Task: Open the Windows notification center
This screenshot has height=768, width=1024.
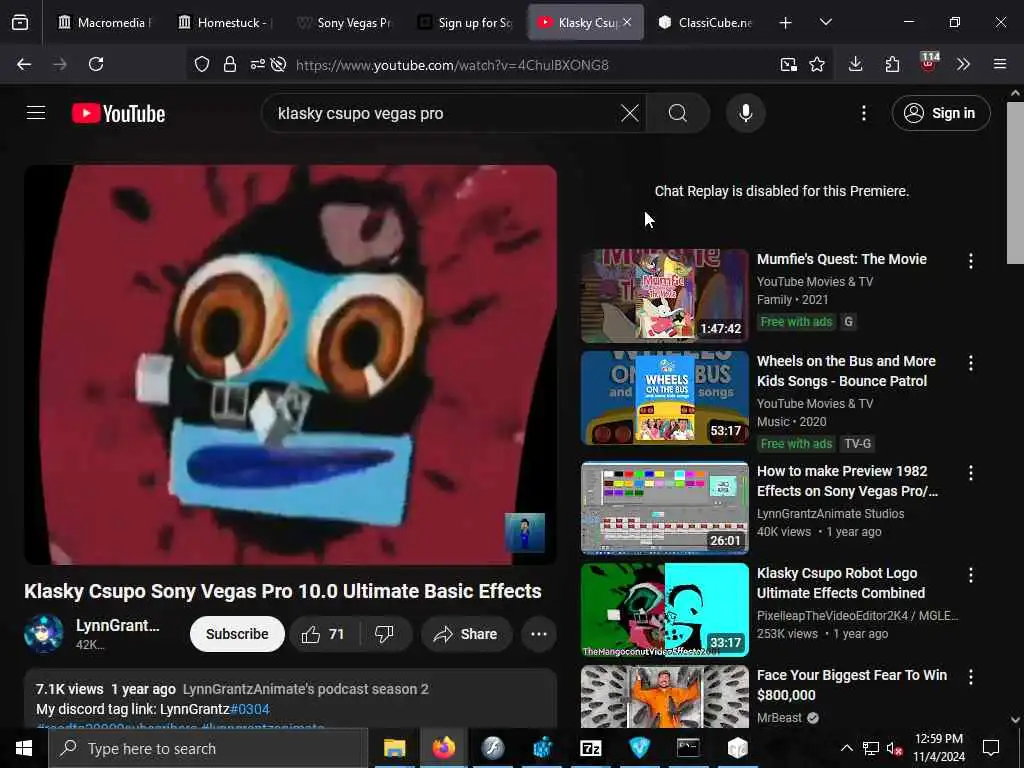Action: [x=991, y=748]
